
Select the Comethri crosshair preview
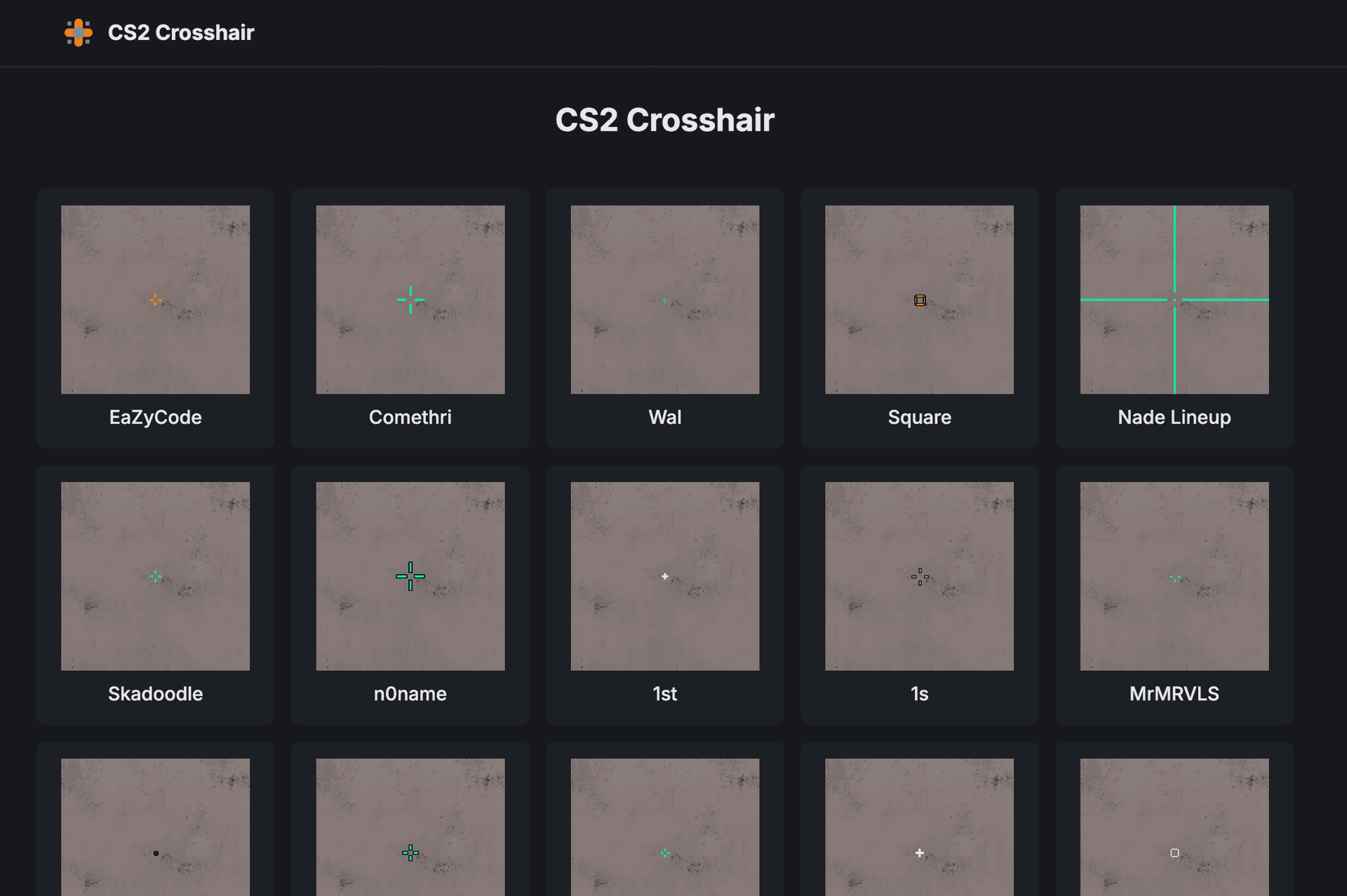pyautogui.click(x=410, y=300)
